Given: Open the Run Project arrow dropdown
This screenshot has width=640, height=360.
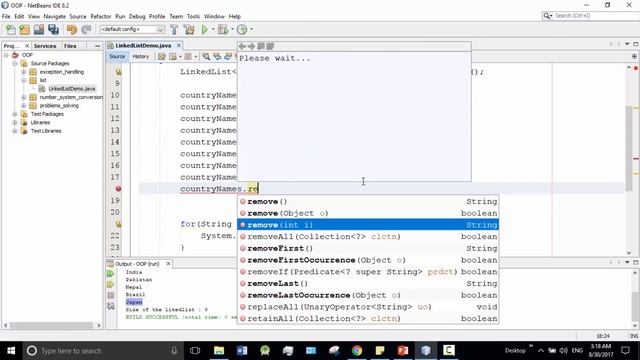Looking at the screenshot, I should [x=213, y=29].
